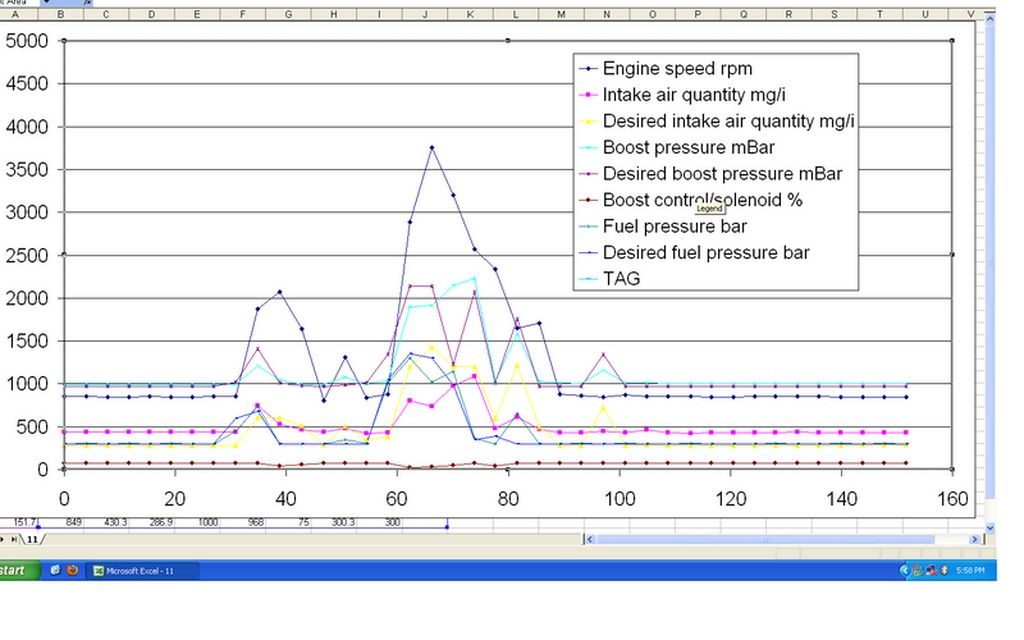Screen dimensions: 1024x640
Task: Click the network computers tray icon
Action: (x=931, y=570)
